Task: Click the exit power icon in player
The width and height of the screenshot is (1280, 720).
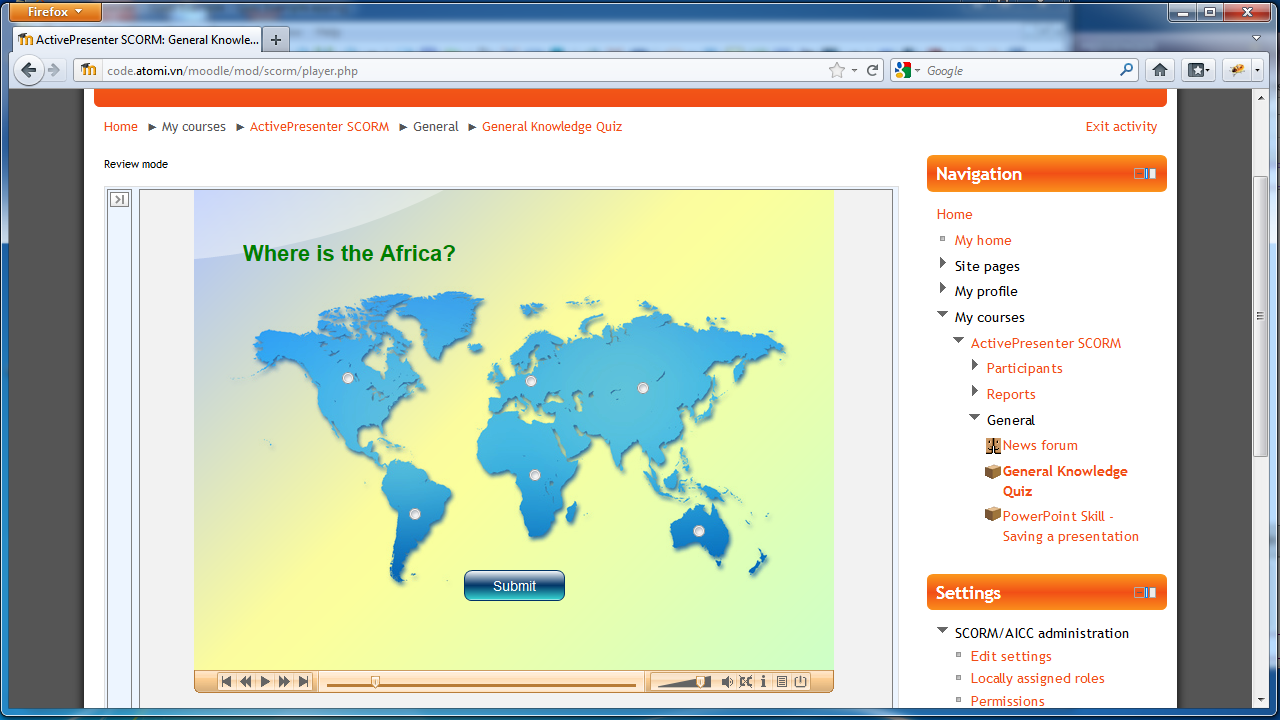Action: pos(801,682)
